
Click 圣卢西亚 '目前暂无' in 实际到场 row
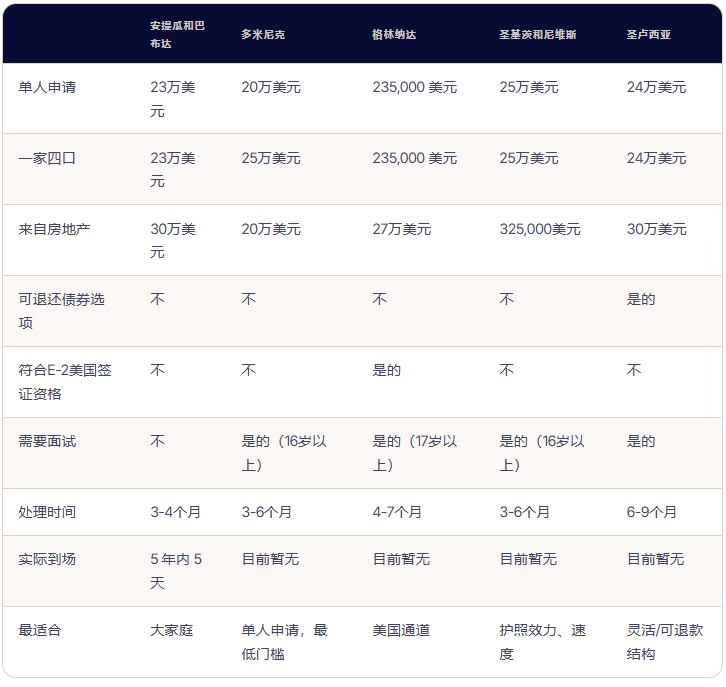656,559
